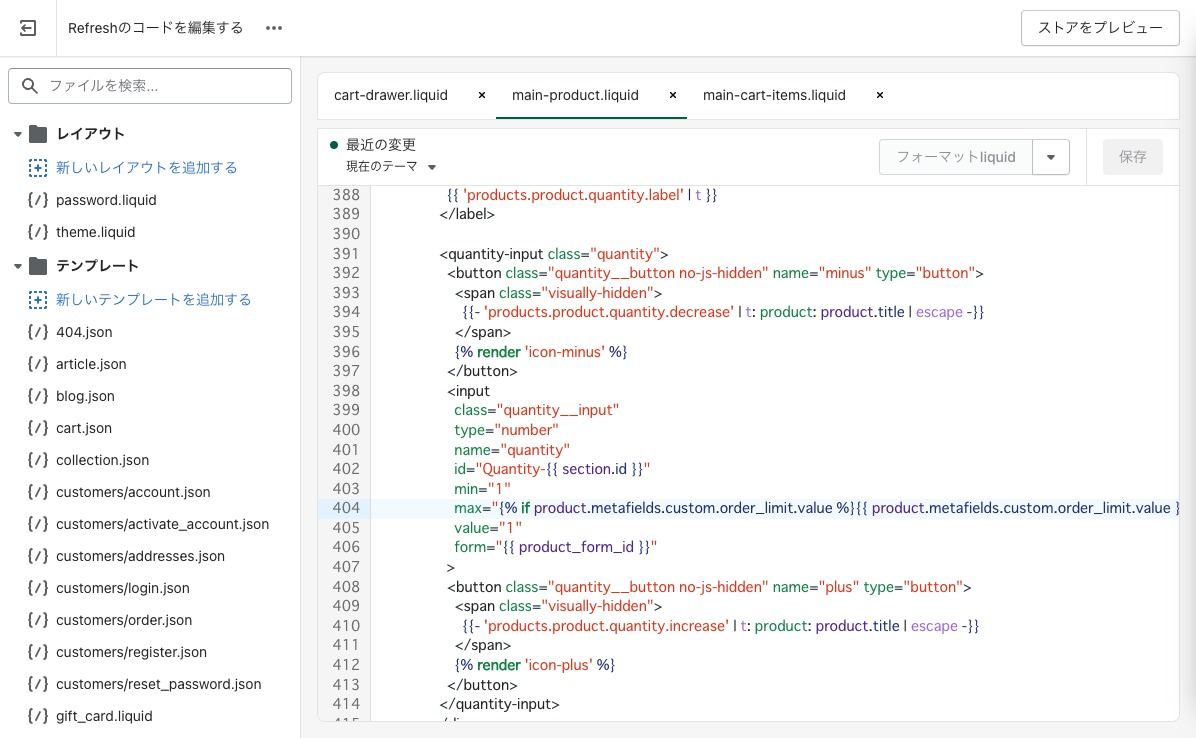The image size is (1196, 738).
Task: Collapse the レイアウト folder
Action: tap(18, 134)
